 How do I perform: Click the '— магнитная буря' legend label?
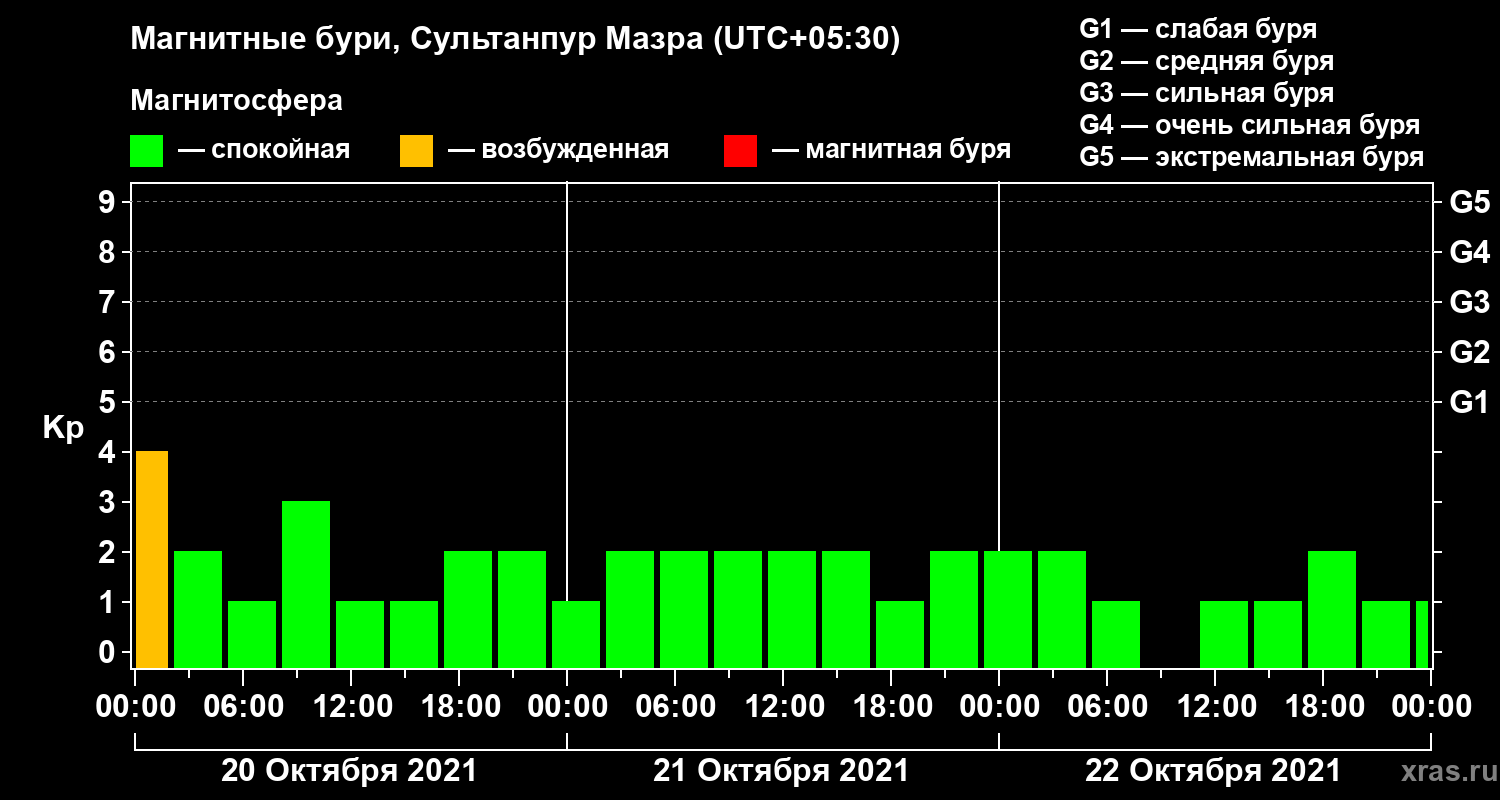tap(891, 151)
